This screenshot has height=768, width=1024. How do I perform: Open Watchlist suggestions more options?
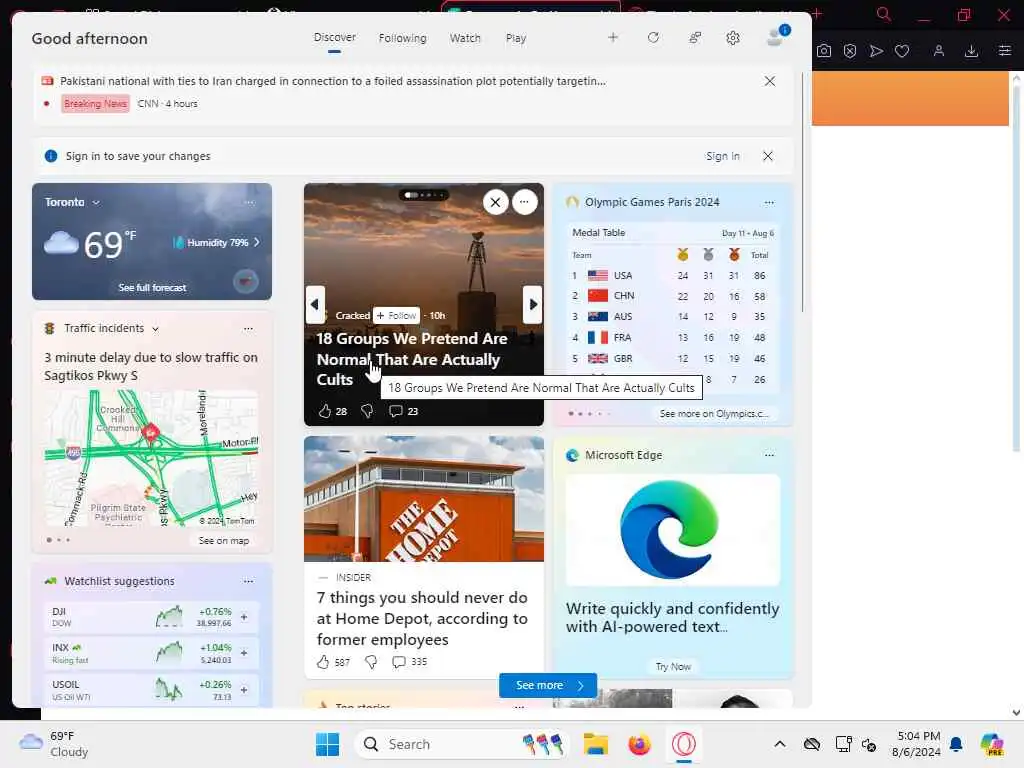(248, 581)
